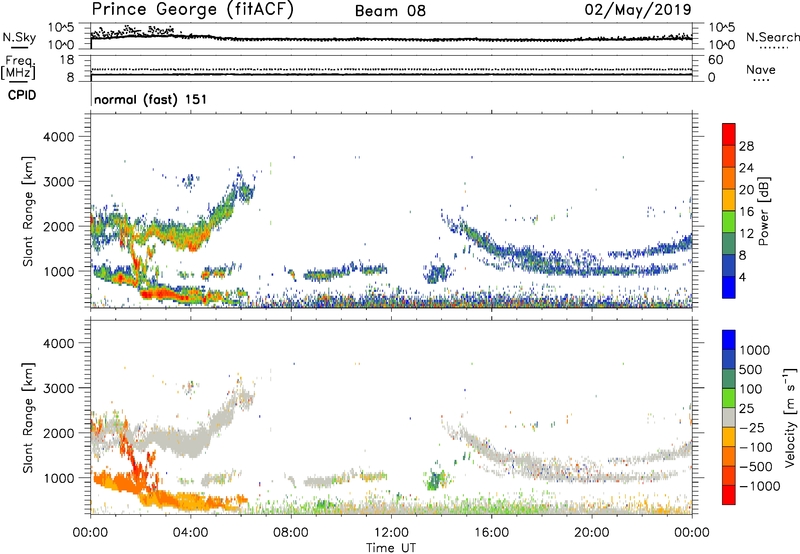The image size is (800, 554).
Task: Pick the yellow-orange 16–20 dB power color segment
Action: [x=729, y=200]
